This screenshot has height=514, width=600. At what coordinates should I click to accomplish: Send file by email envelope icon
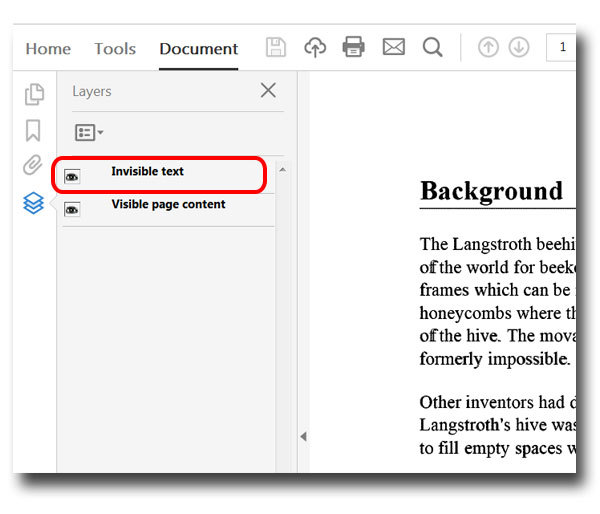(394, 47)
